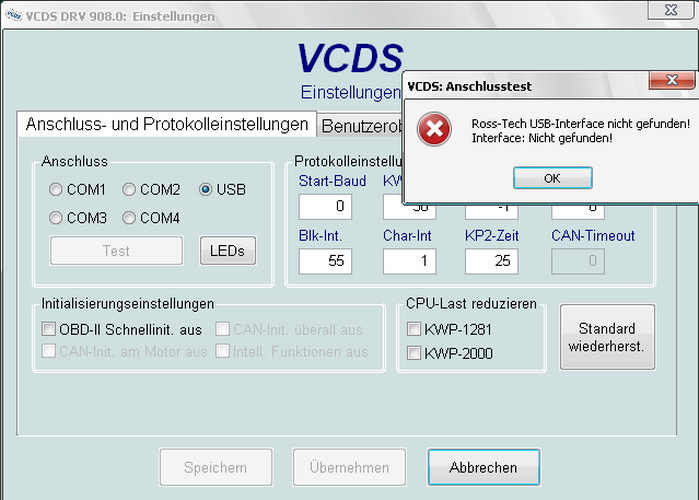Click the disabled CAN-Timeout field
This screenshot has width=699, height=500.
578,261
